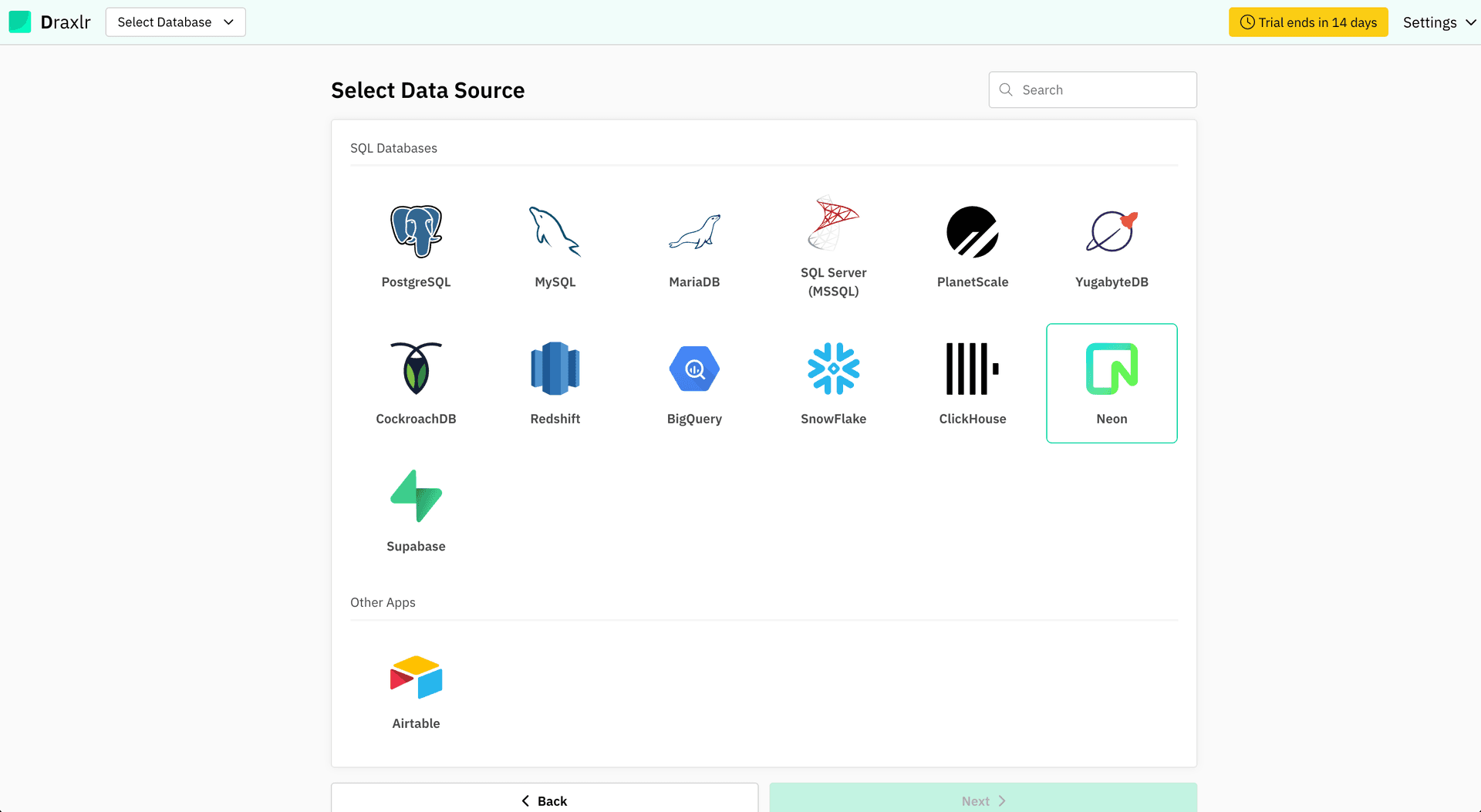The width and height of the screenshot is (1481, 812).
Task: Select the SnowFlake data source icon
Action: point(833,368)
